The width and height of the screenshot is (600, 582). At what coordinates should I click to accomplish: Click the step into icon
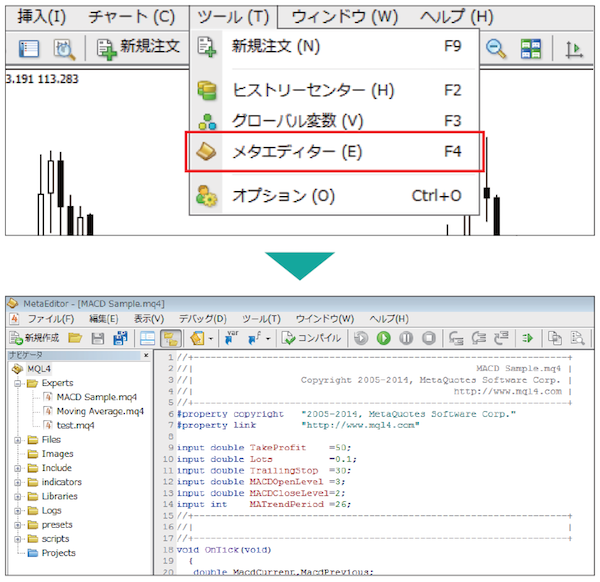click(456, 338)
